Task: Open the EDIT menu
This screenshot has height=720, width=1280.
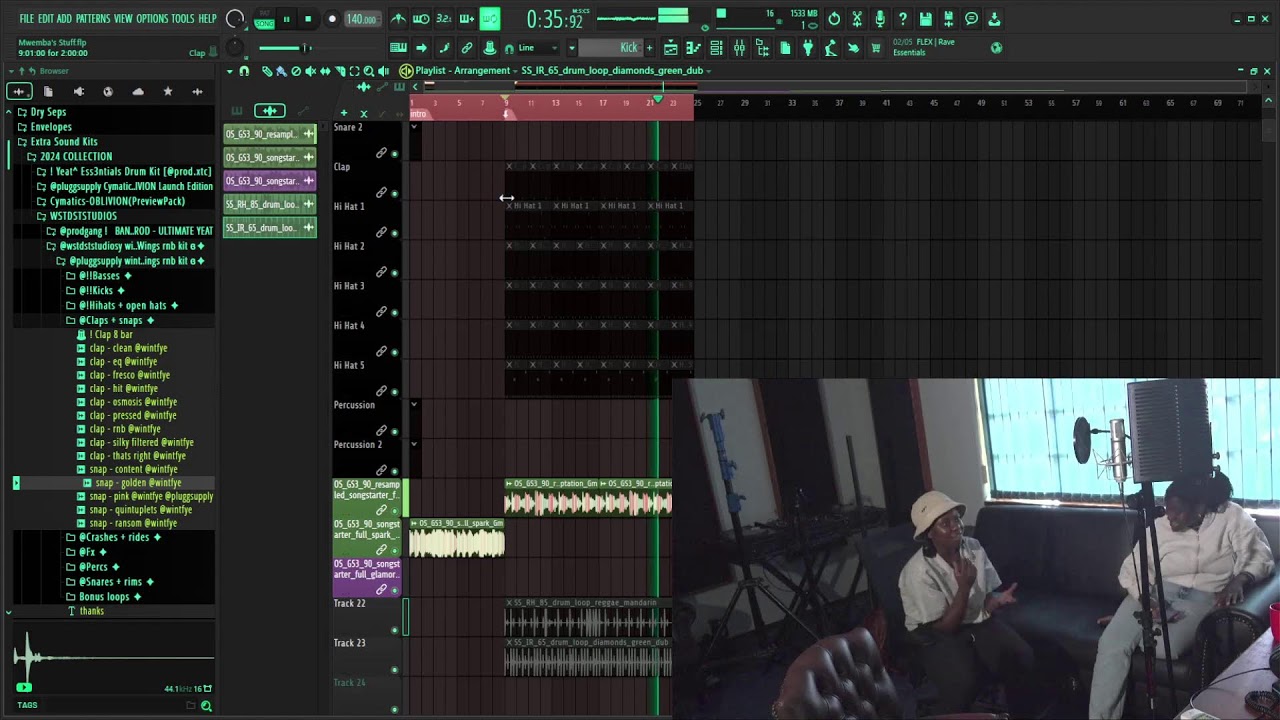Action: click(x=46, y=19)
